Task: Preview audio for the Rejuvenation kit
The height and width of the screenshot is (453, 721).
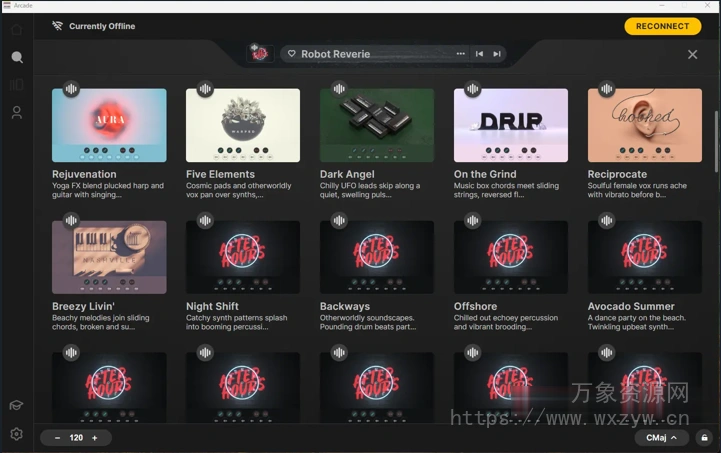Action: [x=71, y=89]
